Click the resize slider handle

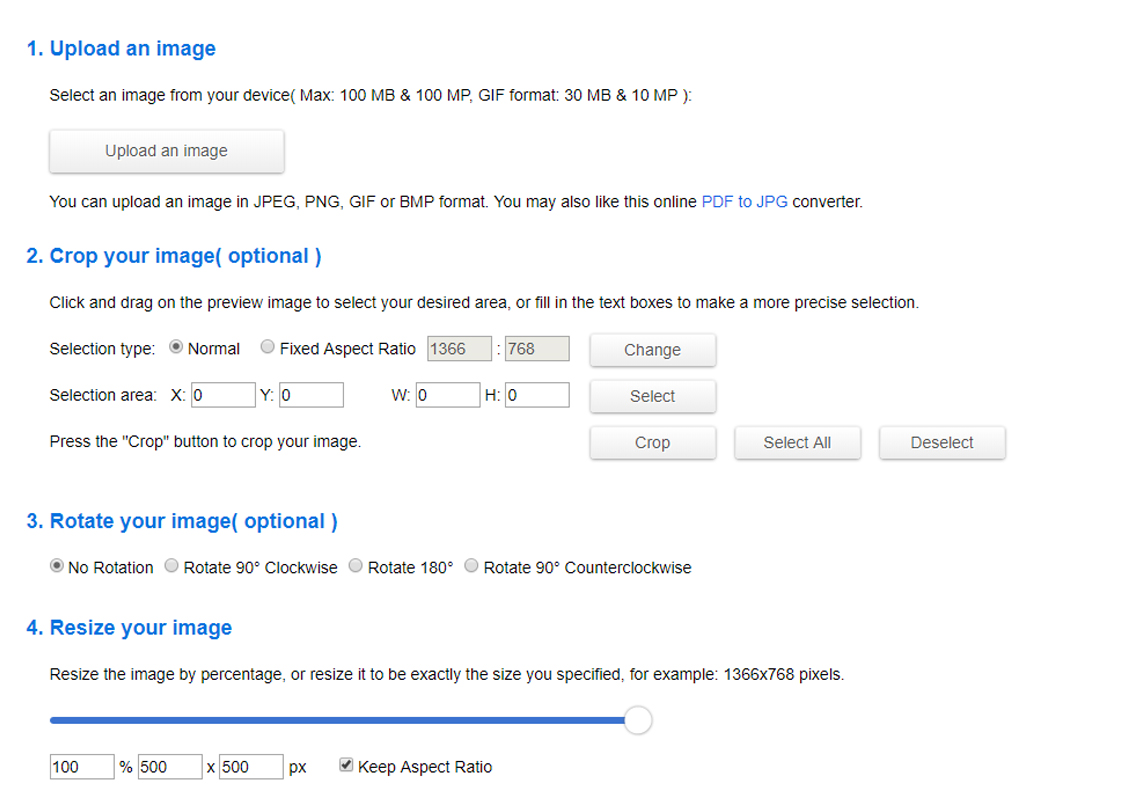[638, 720]
